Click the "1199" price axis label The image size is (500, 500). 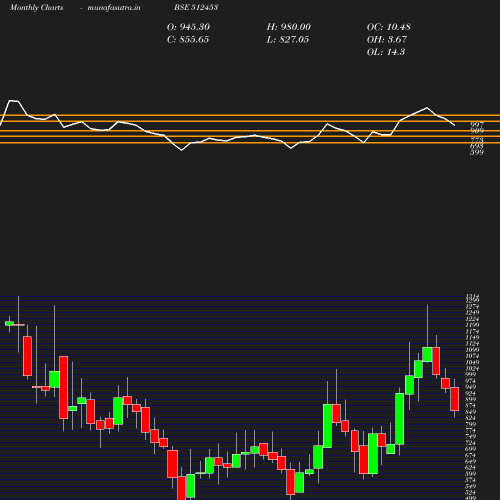pos(472,325)
